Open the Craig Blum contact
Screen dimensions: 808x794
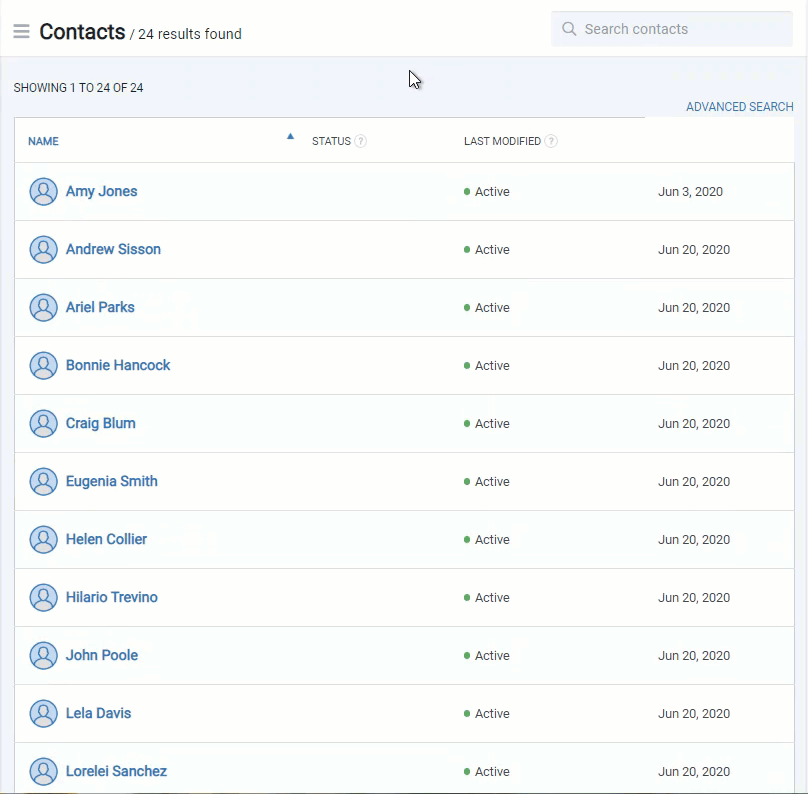(x=100, y=424)
